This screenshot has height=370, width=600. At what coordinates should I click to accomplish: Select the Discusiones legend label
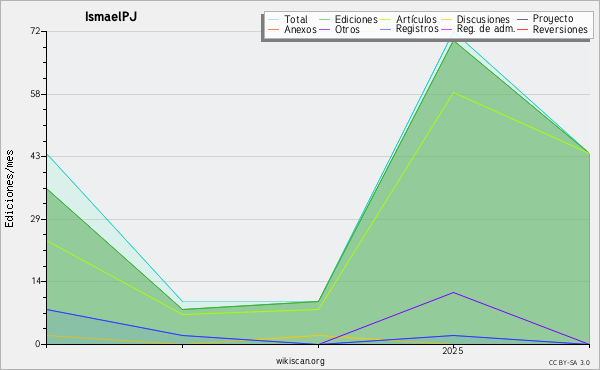pos(483,19)
